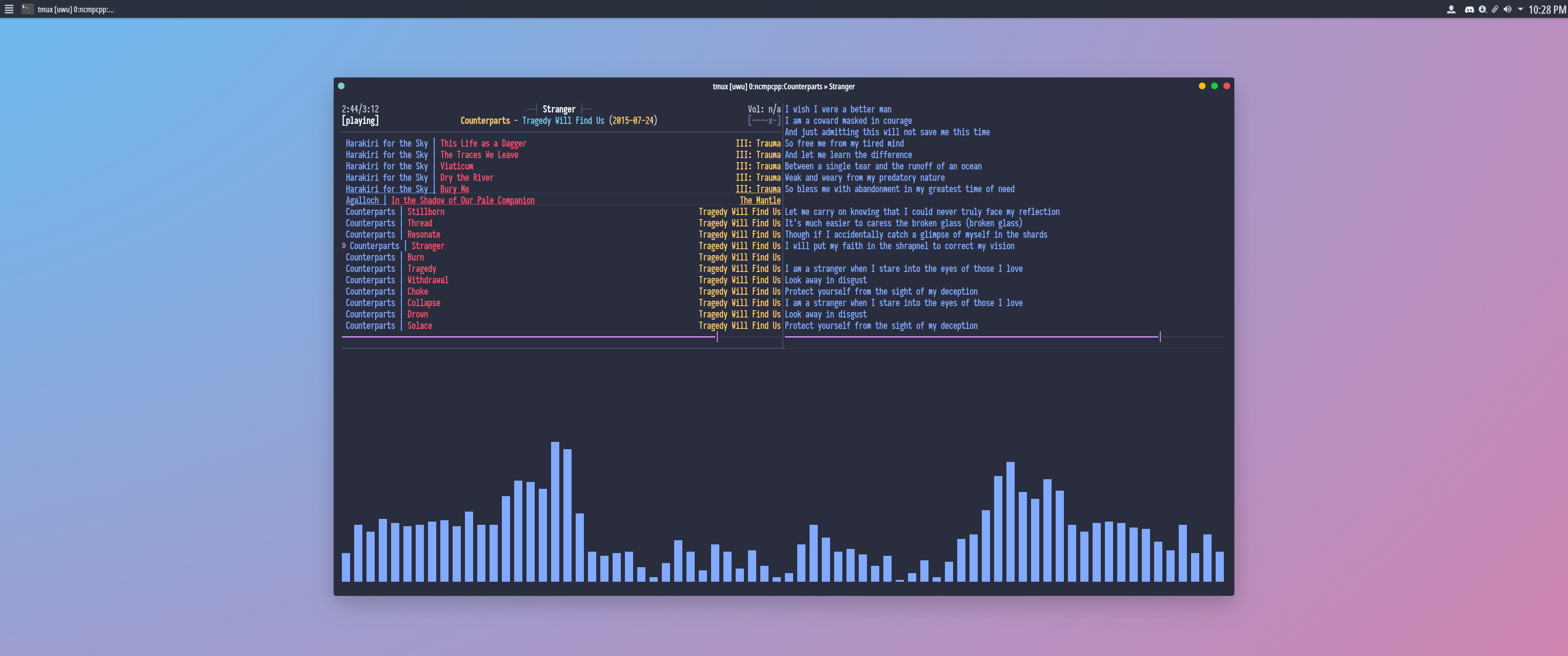
Task: Open the software updates download tray icon
Action: (x=1482, y=9)
